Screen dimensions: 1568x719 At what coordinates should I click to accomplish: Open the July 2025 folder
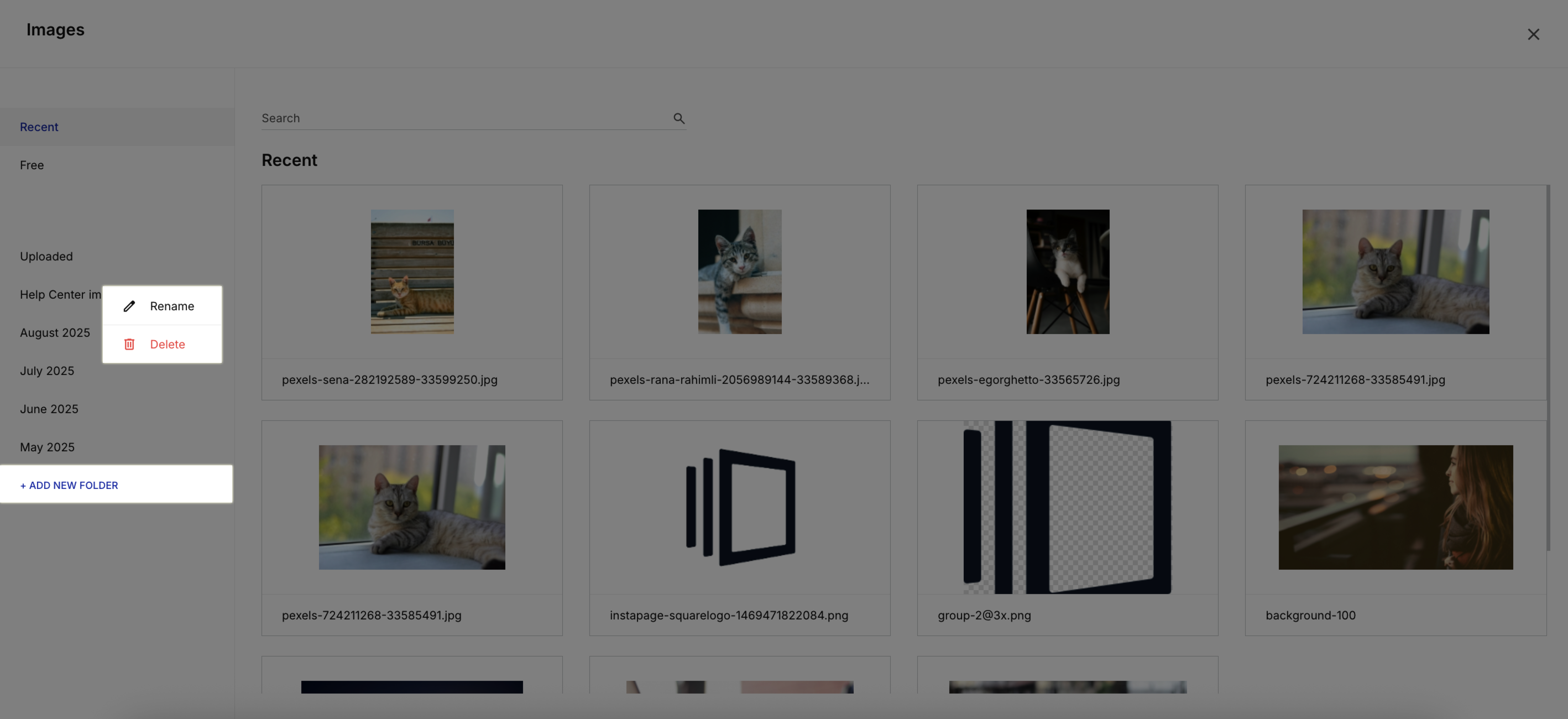click(x=47, y=371)
